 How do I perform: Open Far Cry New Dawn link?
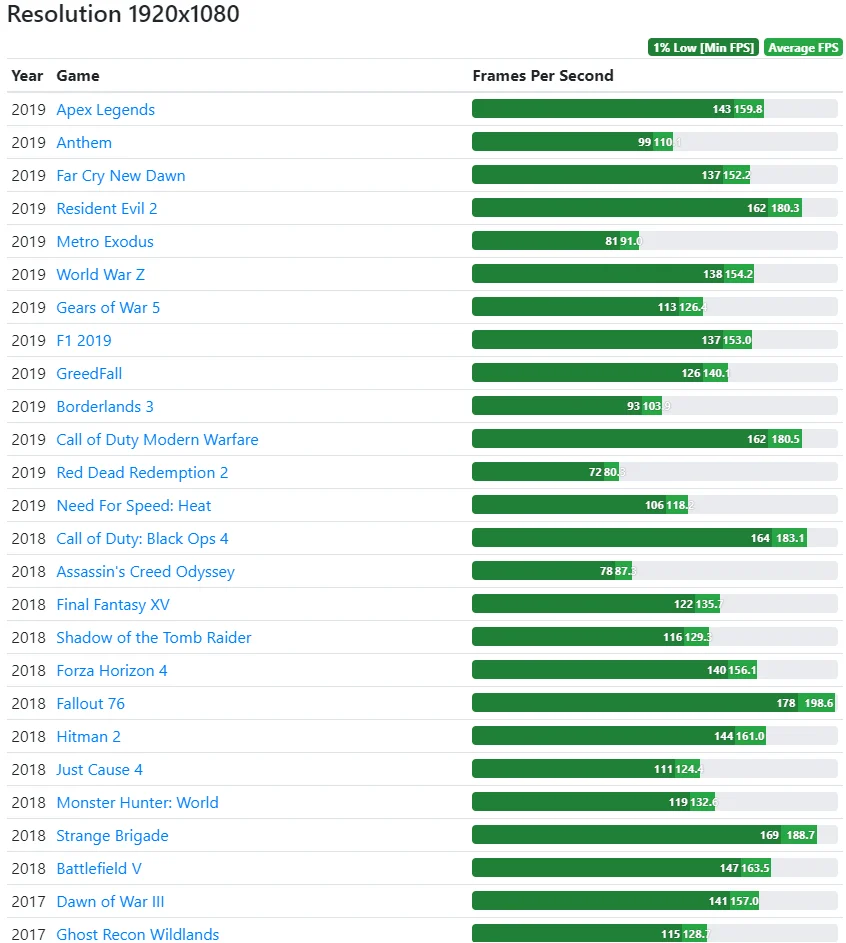pyautogui.click(x=120, y=176)
